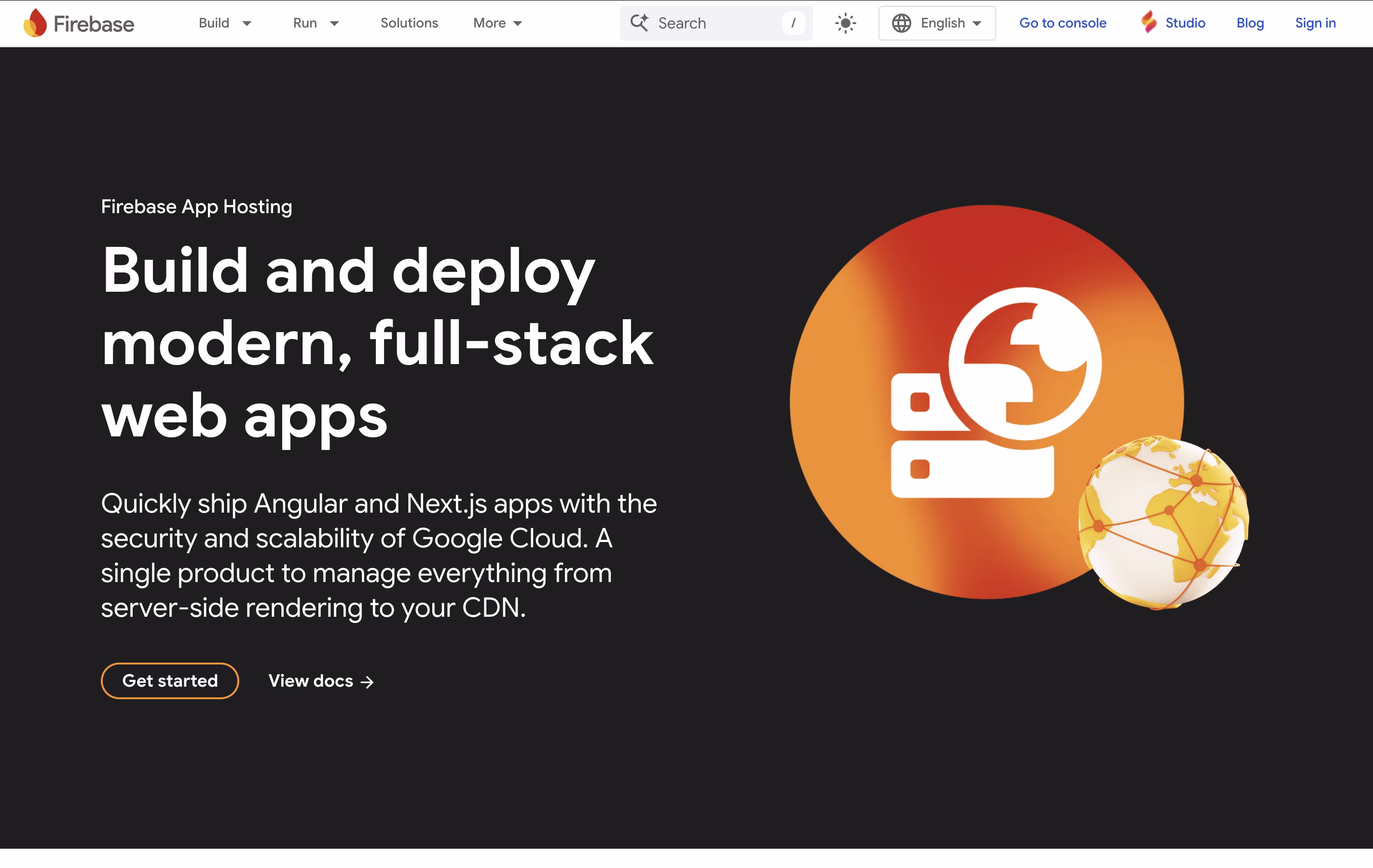Image resolution: width=1373 pixels, height=868 pixels.
Task: Toggle the light/dark theme sun icon
Action: [845, 23]
